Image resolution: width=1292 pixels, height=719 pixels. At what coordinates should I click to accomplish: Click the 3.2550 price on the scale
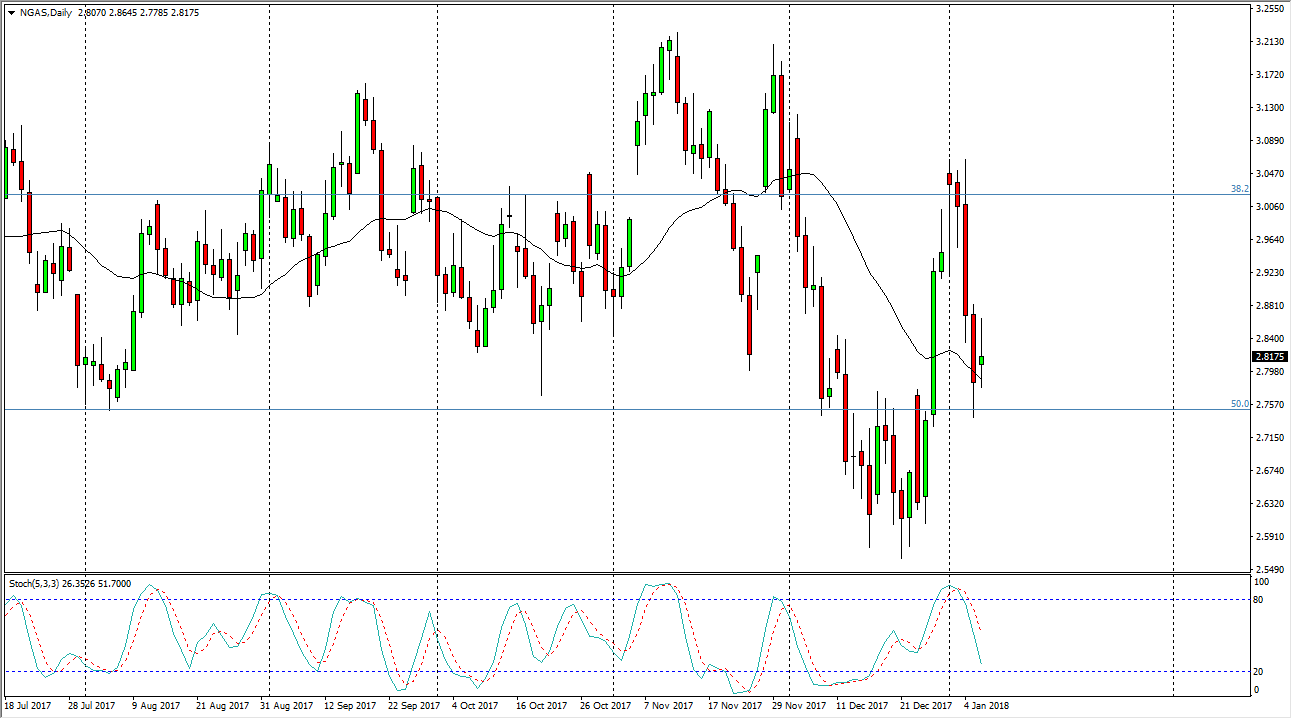click(x=1269, y=9)
